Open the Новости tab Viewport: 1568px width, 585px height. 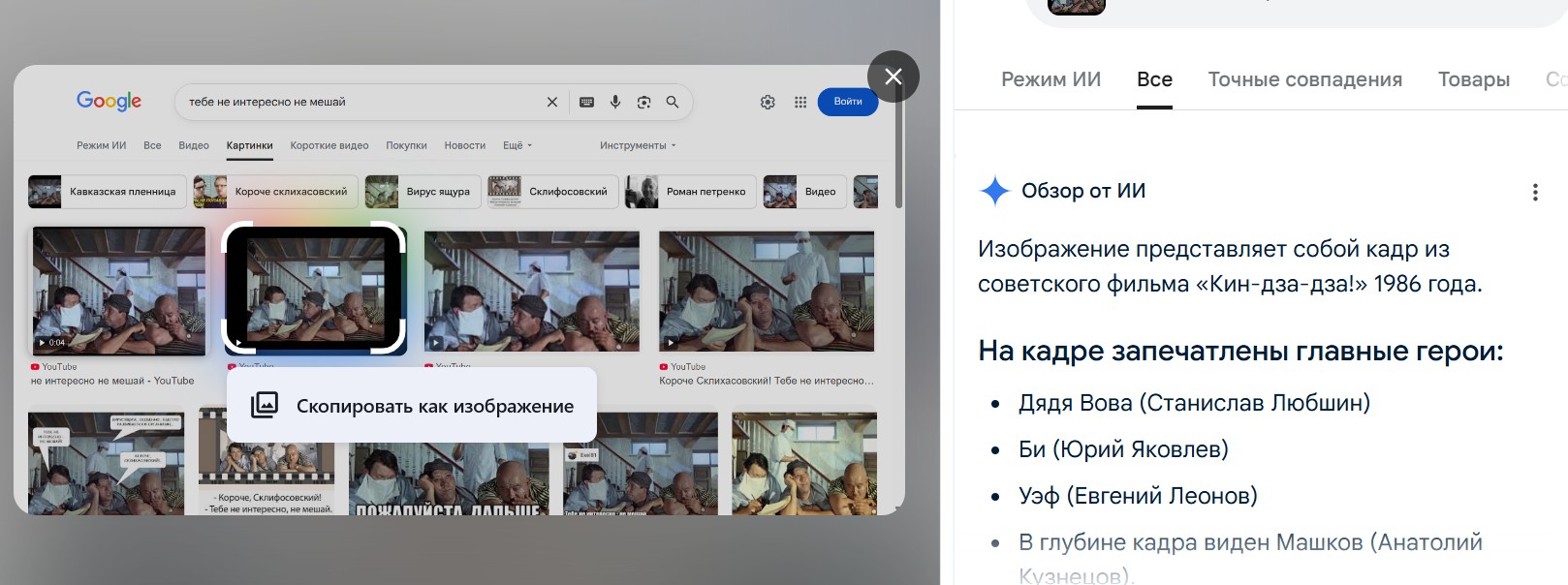[465, 145]
